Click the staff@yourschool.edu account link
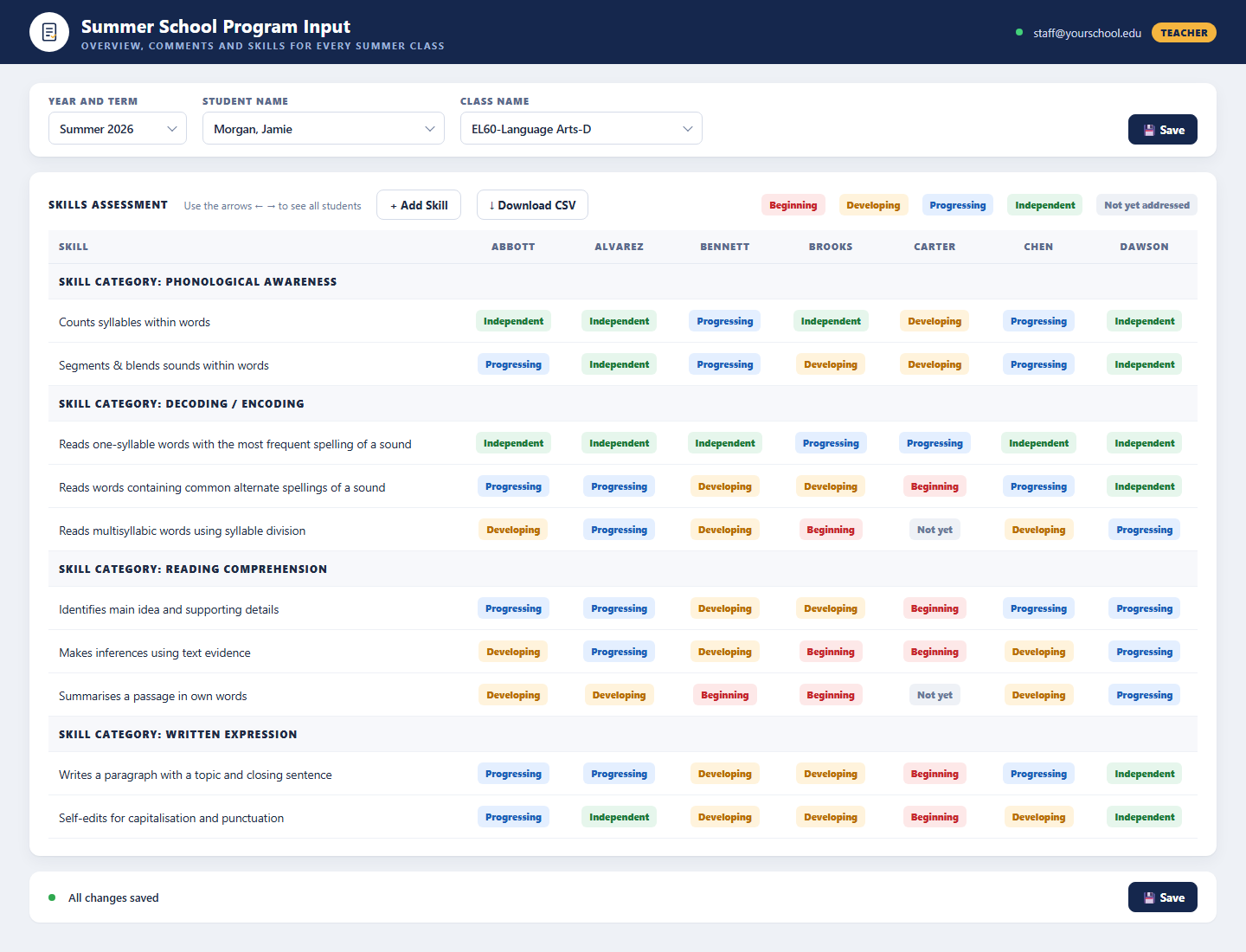This screenshot has height=952, width=1246. pyautogui.click(x=1087, y=33)
